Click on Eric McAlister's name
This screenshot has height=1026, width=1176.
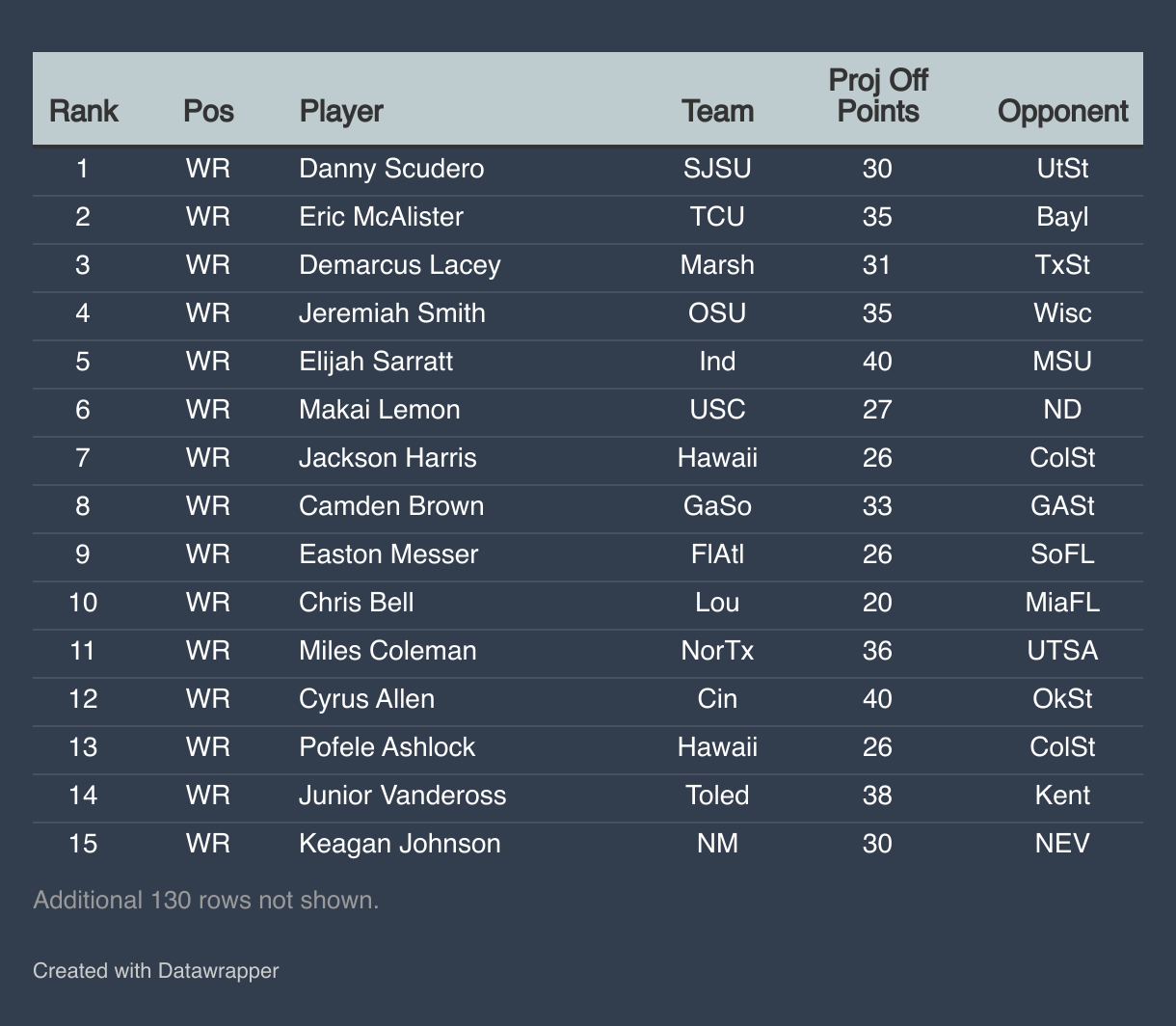pos(381,217)
